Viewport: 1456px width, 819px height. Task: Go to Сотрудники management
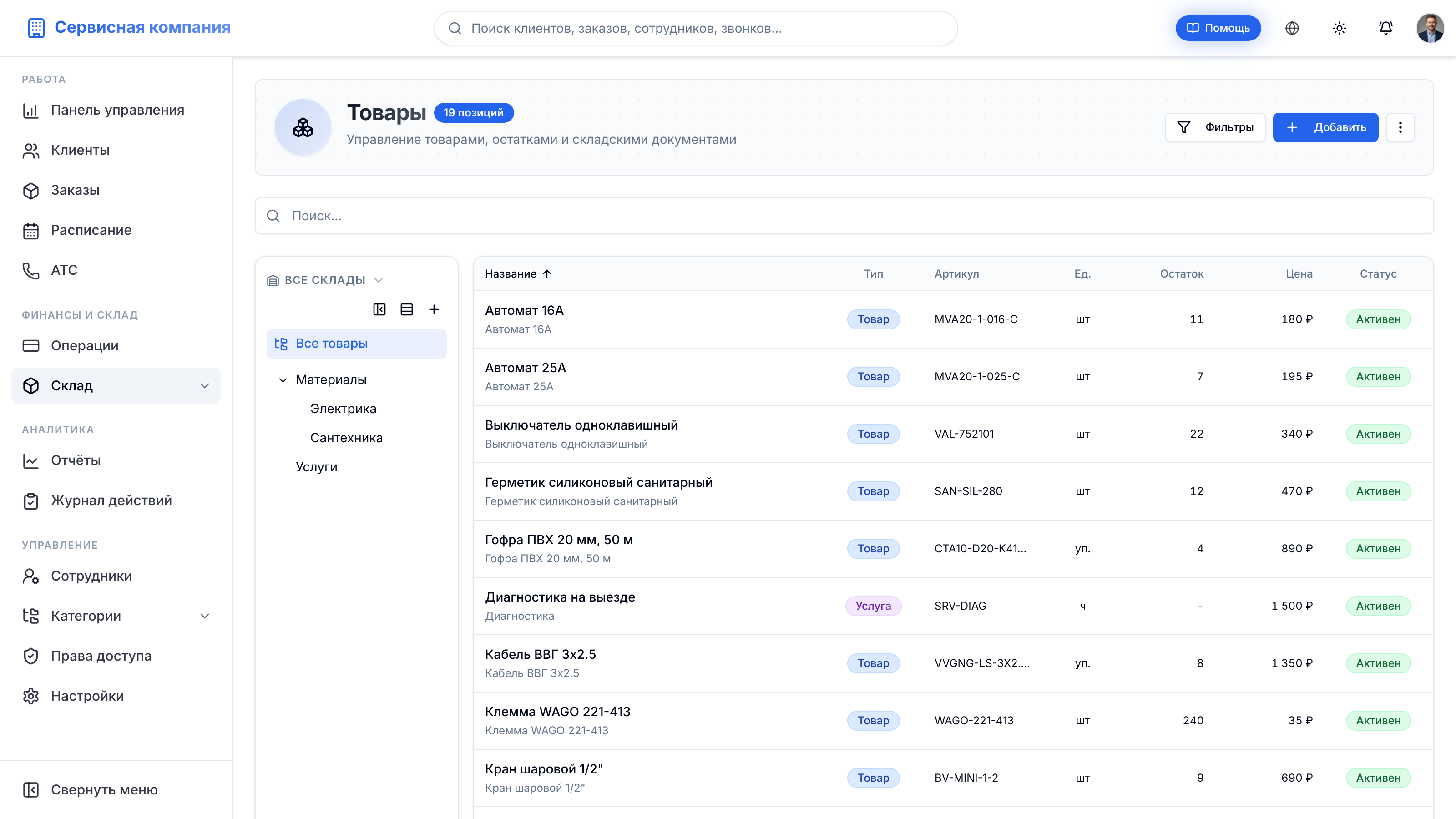116,576
